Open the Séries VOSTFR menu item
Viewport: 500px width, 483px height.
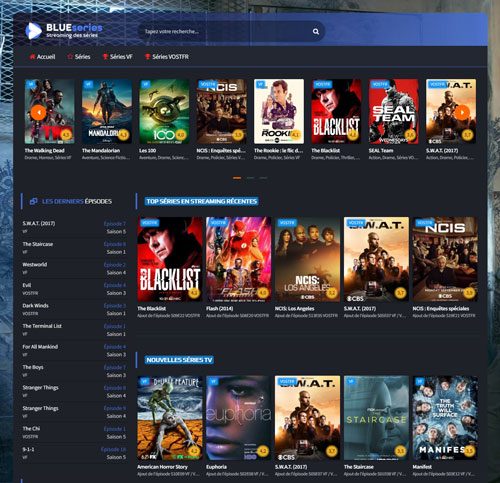coord(167,57)
